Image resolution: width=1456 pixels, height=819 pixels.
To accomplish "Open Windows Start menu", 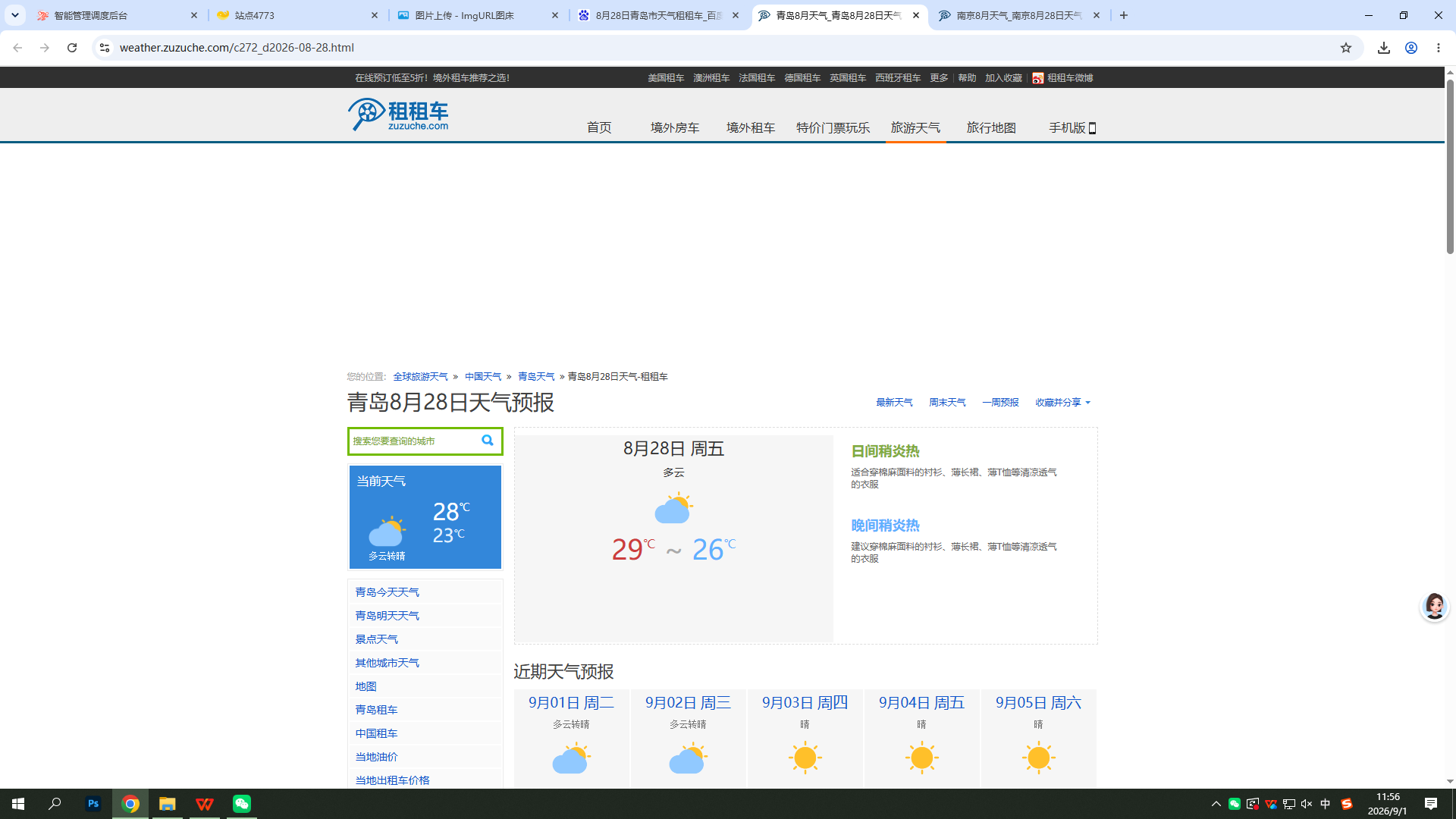I will (x=18, y=804).
